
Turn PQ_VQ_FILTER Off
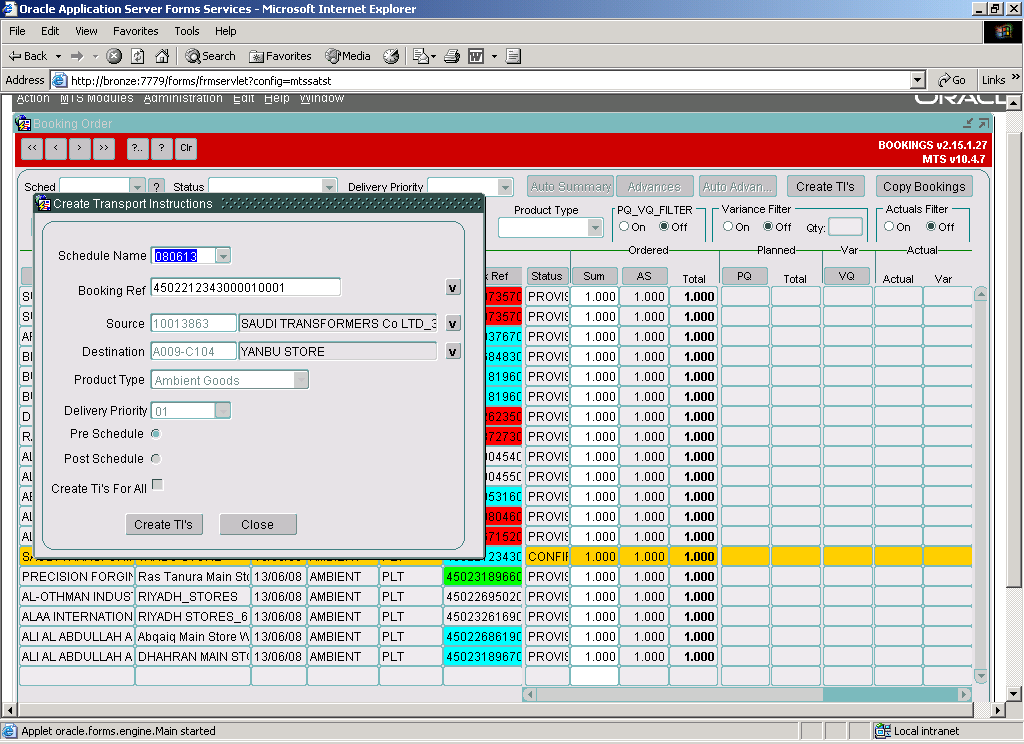[664, 227]
